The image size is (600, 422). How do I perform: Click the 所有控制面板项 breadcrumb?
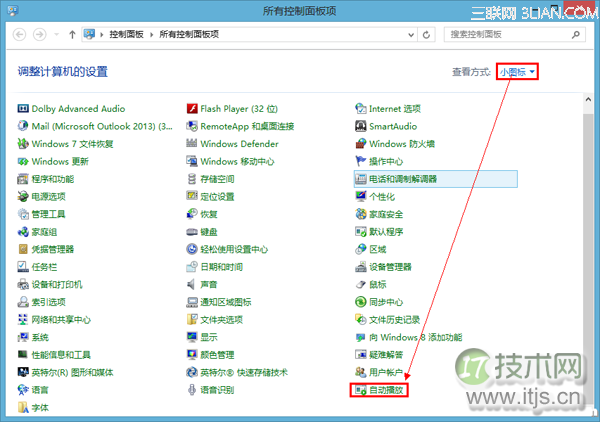click(189, 34)
